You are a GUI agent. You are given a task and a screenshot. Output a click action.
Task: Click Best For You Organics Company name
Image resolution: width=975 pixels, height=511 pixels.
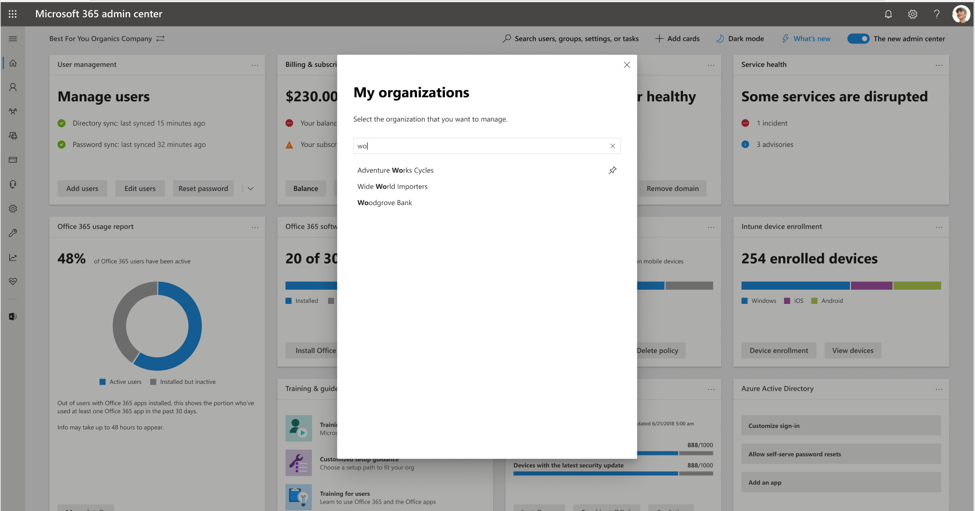(x=101, y=39)
